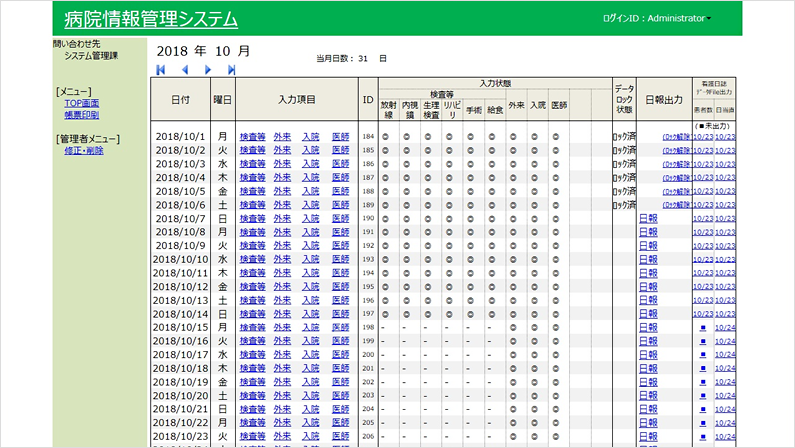The image size is (795, 448).
Task: Open 外来 input for 2018/10/15
Action: point(282,328)
